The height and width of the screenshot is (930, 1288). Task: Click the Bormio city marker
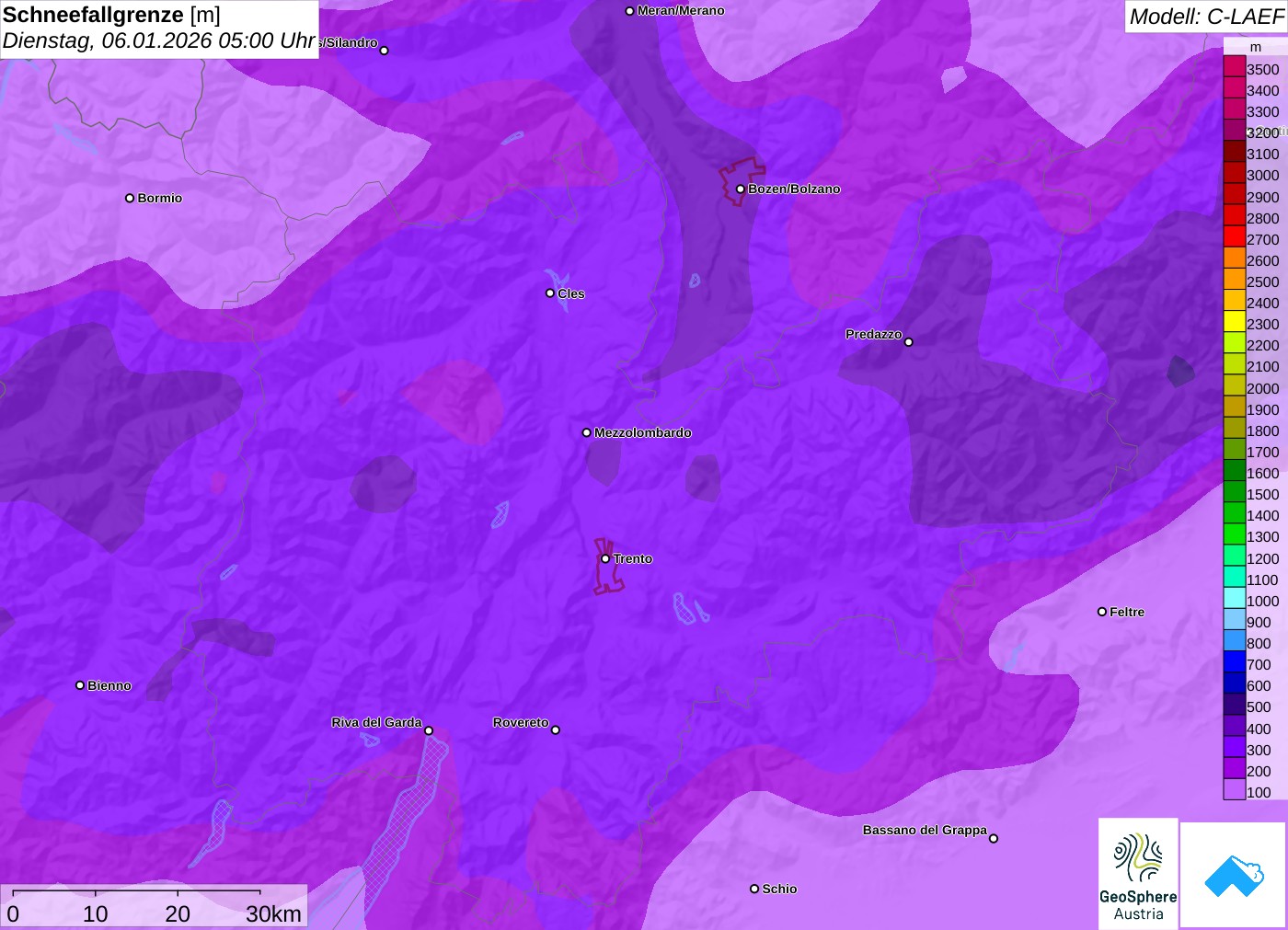point(130,198)
